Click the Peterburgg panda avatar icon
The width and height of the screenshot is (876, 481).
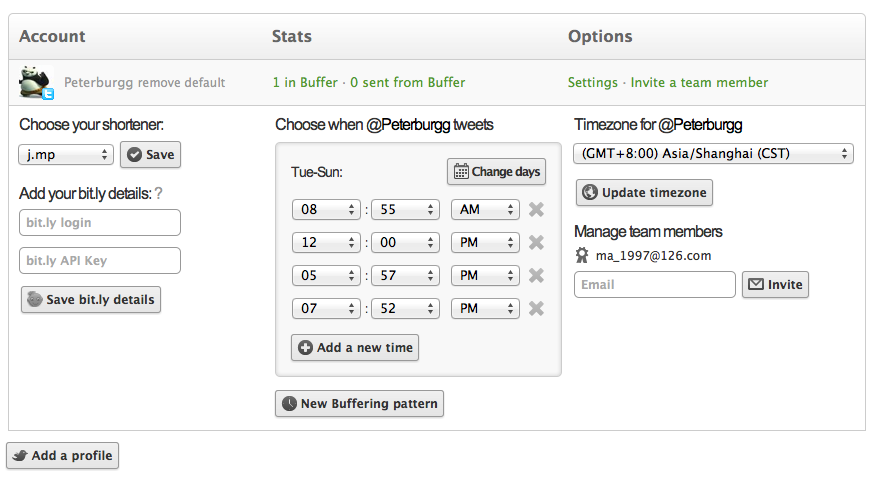[36, 82]
